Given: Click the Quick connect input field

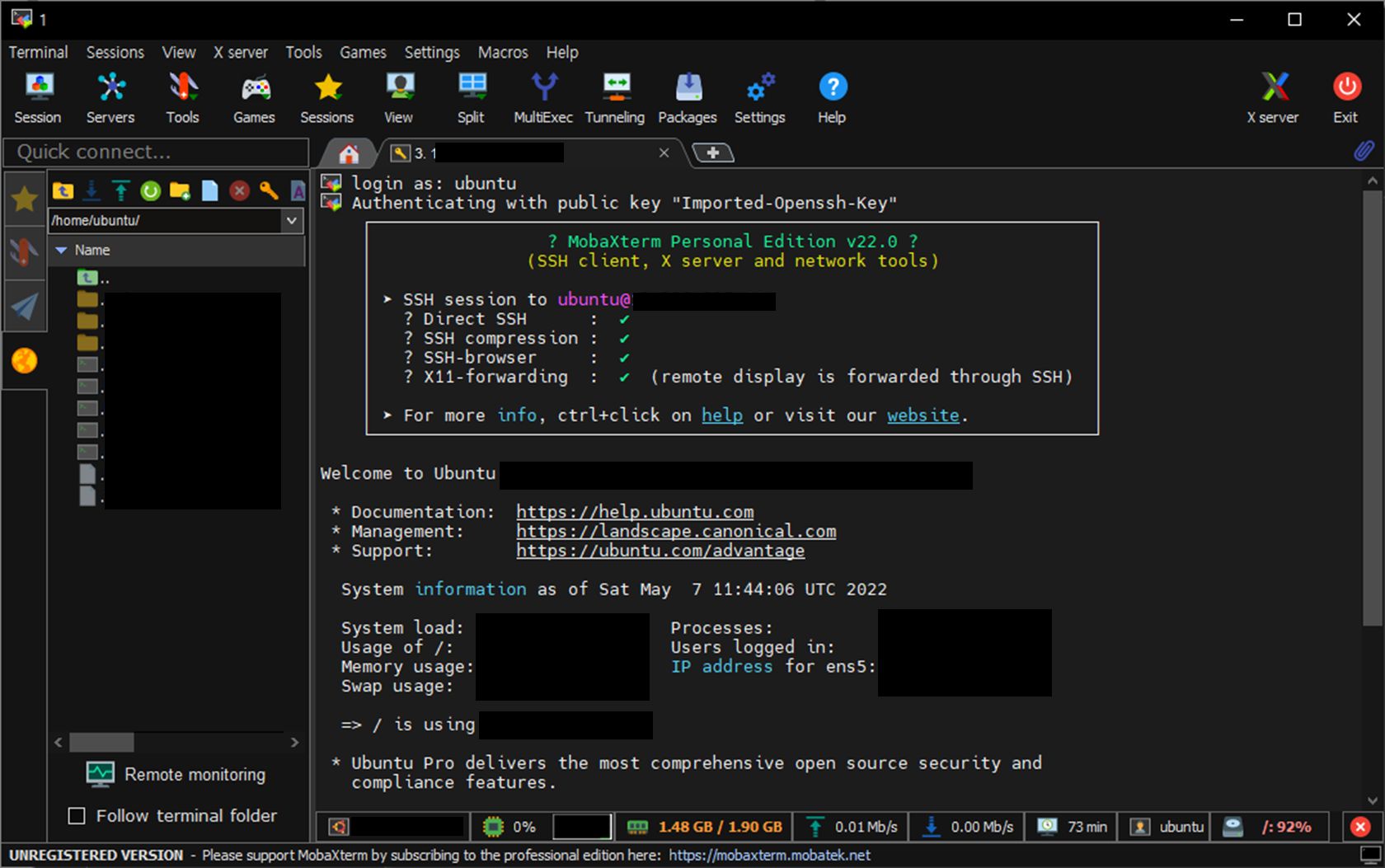Looking at the screenshot, I should (x=157, y=152).
